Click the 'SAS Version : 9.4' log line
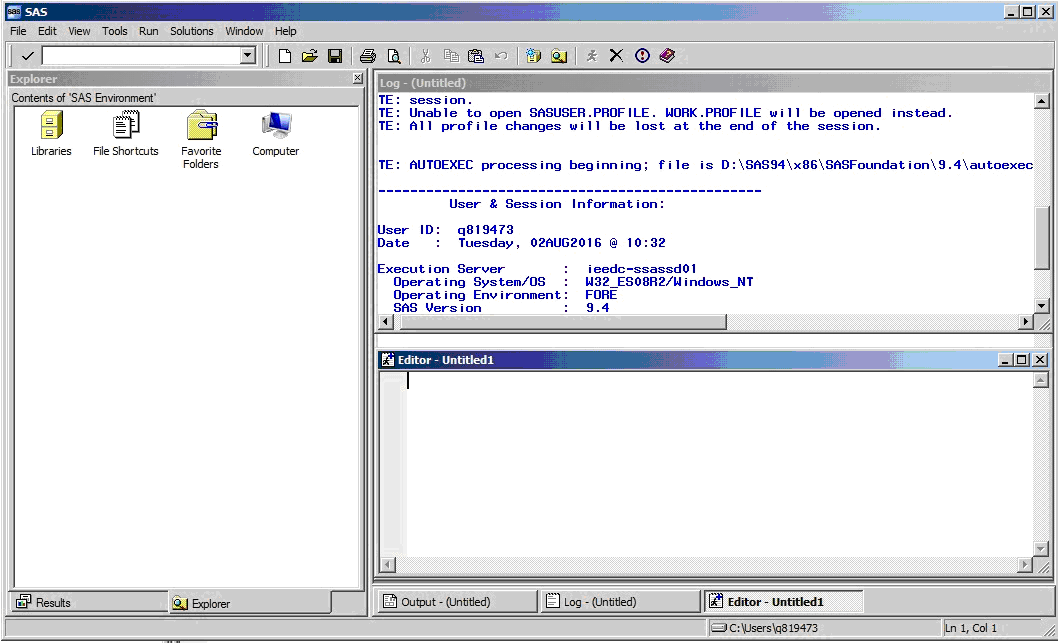This screenshot has width=1058, height=643. click(501, 308)
